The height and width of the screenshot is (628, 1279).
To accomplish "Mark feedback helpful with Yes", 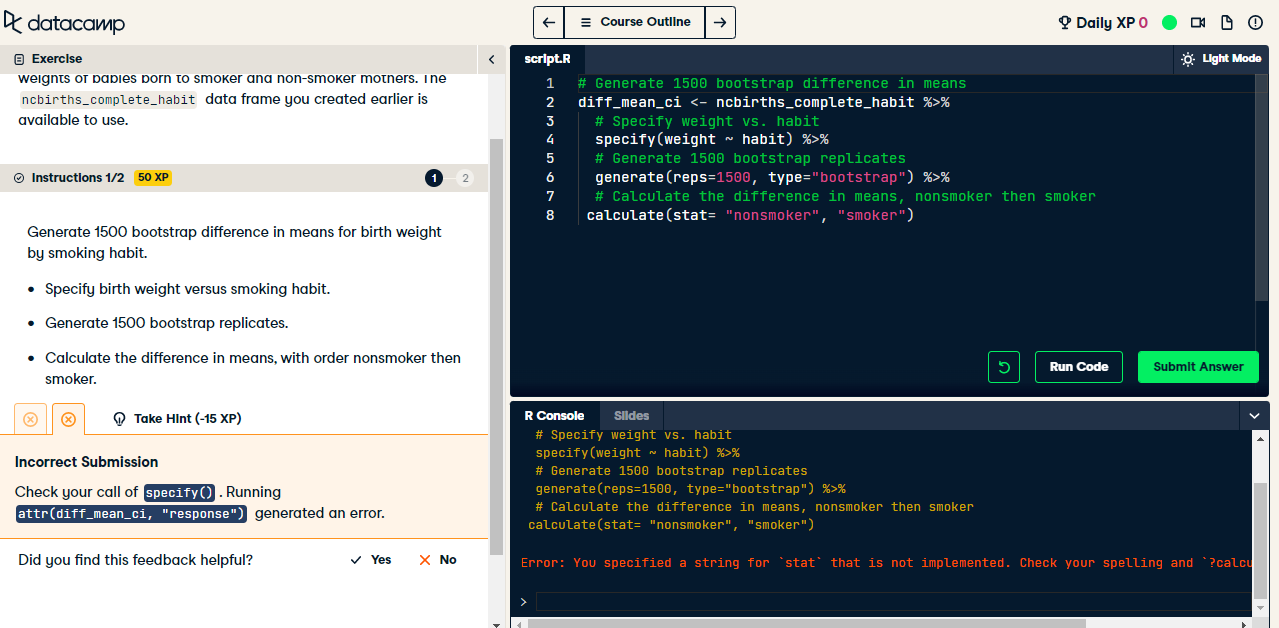I will [x=369, y=560].
